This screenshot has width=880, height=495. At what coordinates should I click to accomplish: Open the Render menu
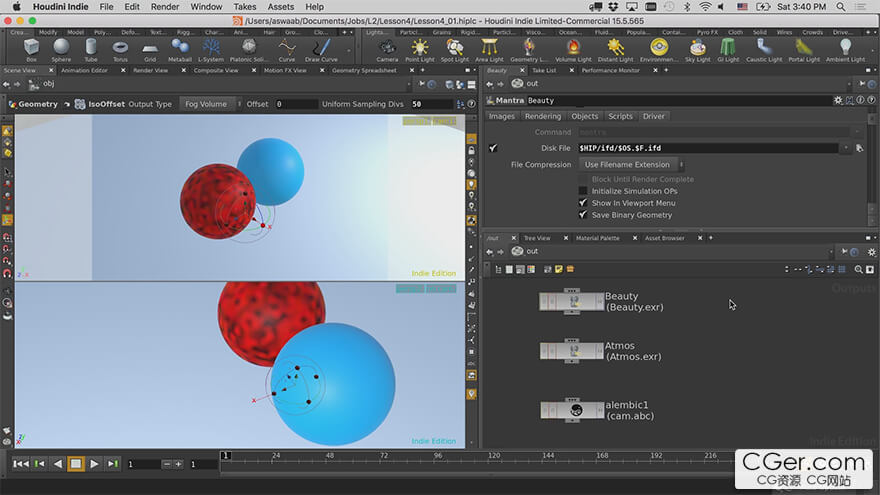[x=165, y=7]
